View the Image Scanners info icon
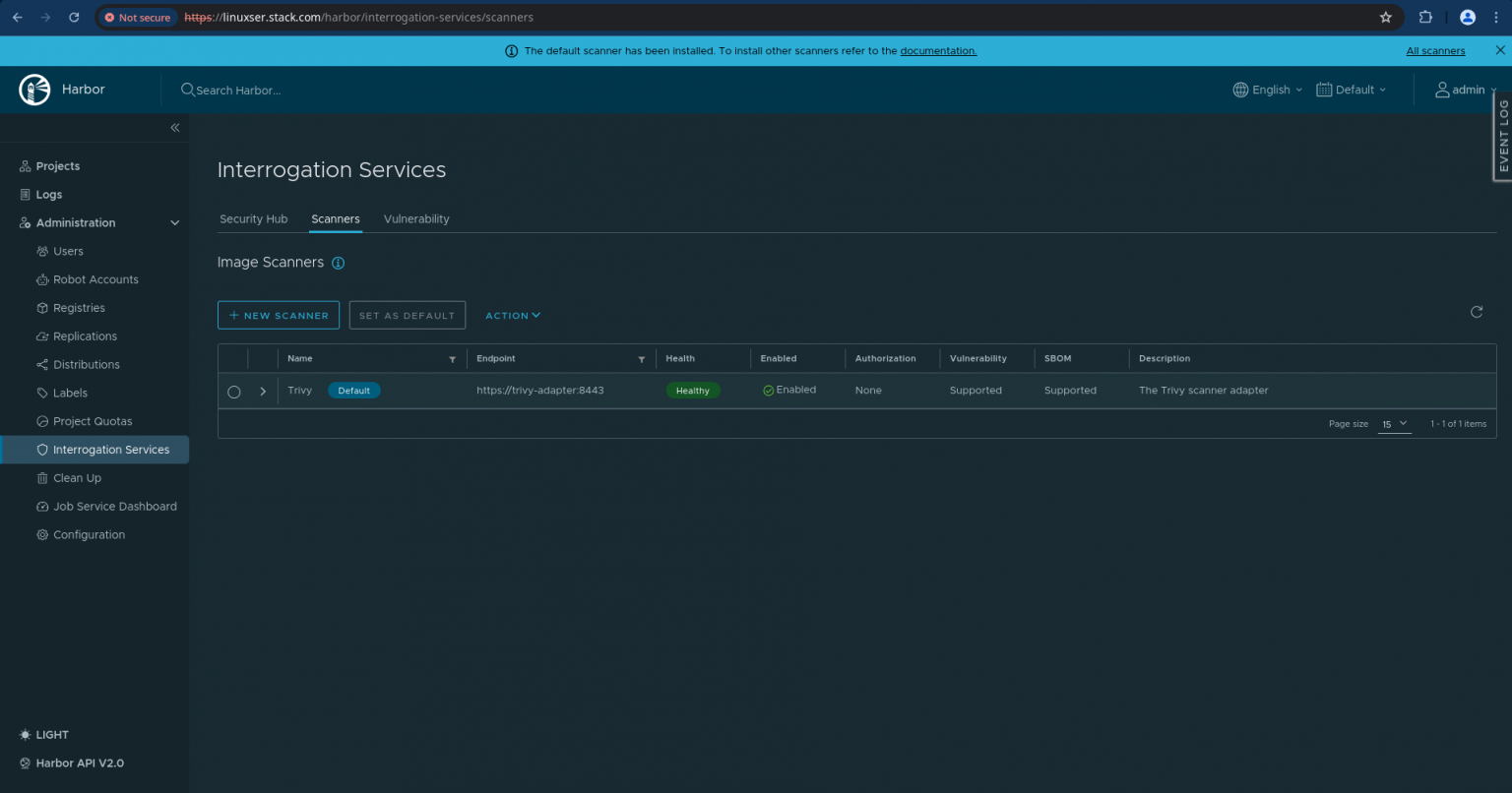This screenshot has width=1512, height=793. click(x=339, y=263)
